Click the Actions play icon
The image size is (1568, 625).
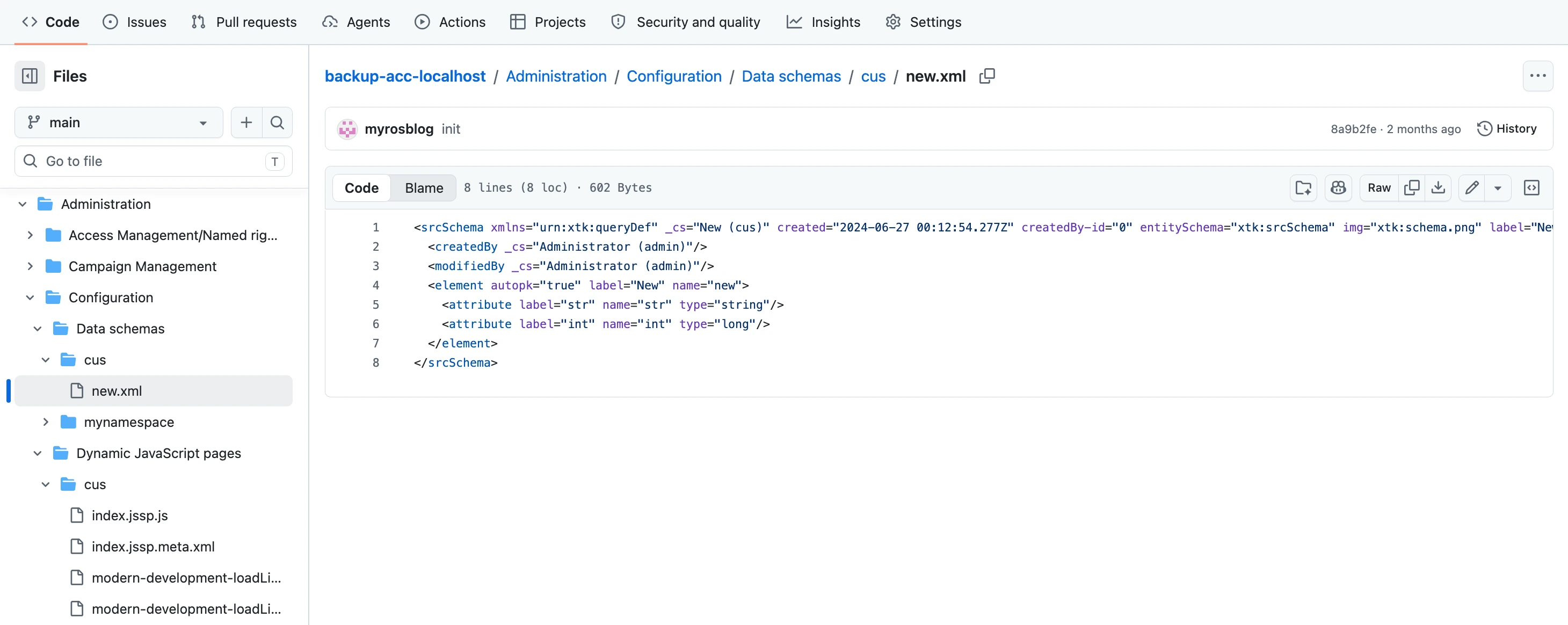click(422, 22)
